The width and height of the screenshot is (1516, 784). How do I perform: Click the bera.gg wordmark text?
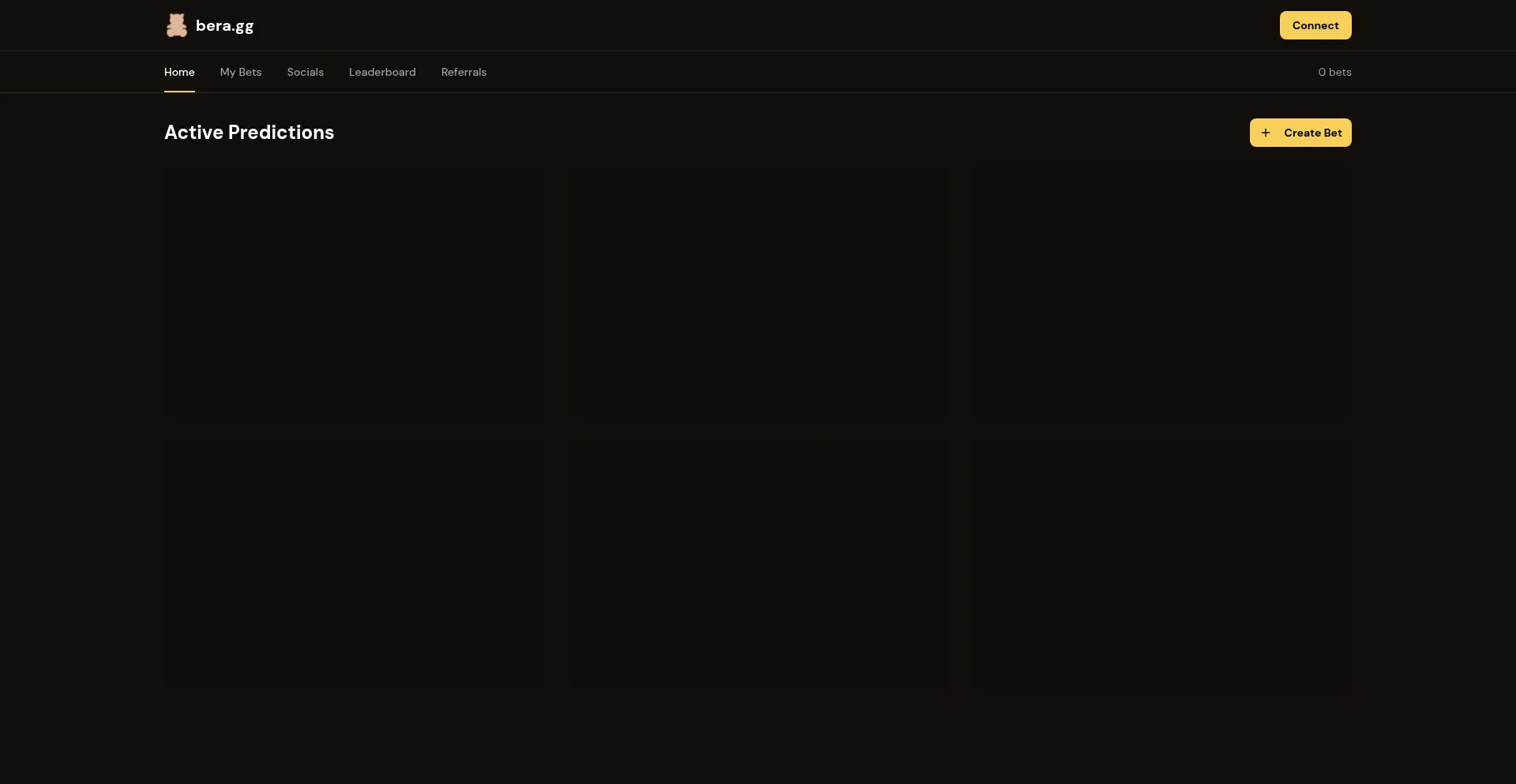[224, 25]
